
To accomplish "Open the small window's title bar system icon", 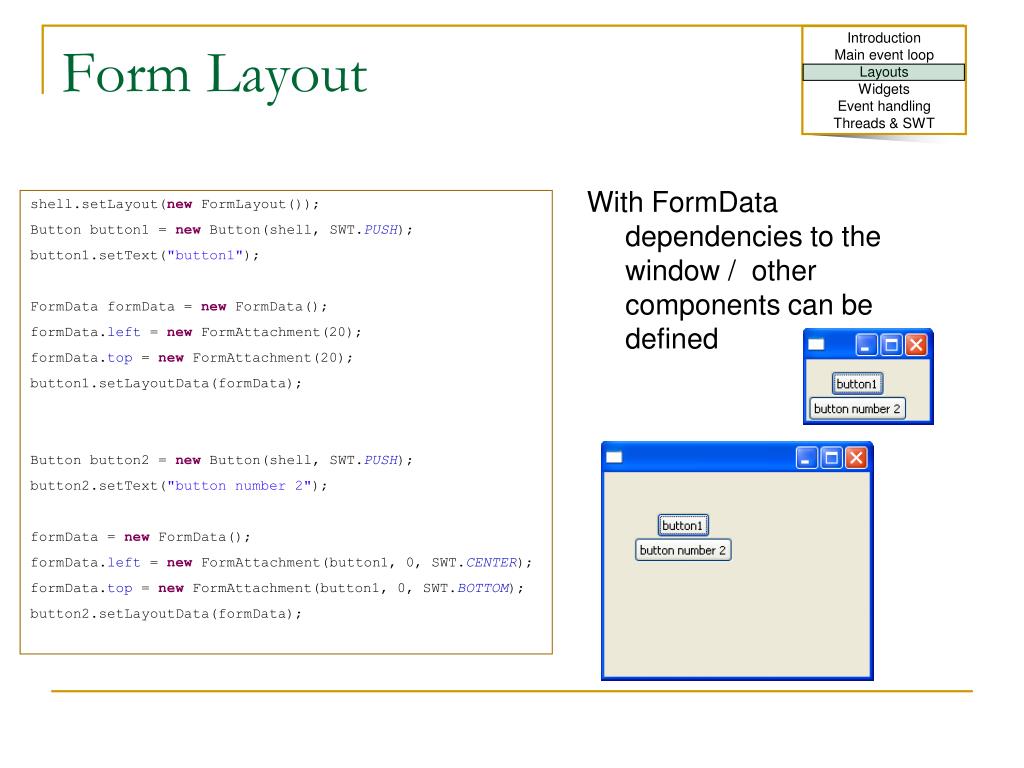I will (816, 344).
